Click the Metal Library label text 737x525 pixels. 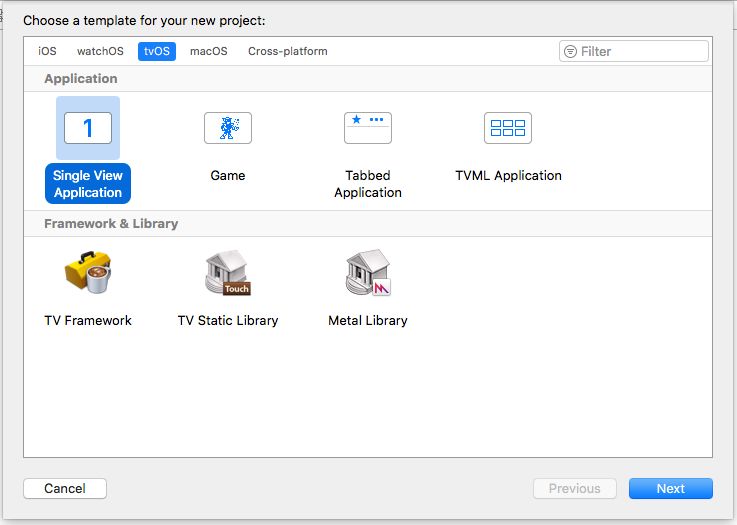tap(368, 321)
